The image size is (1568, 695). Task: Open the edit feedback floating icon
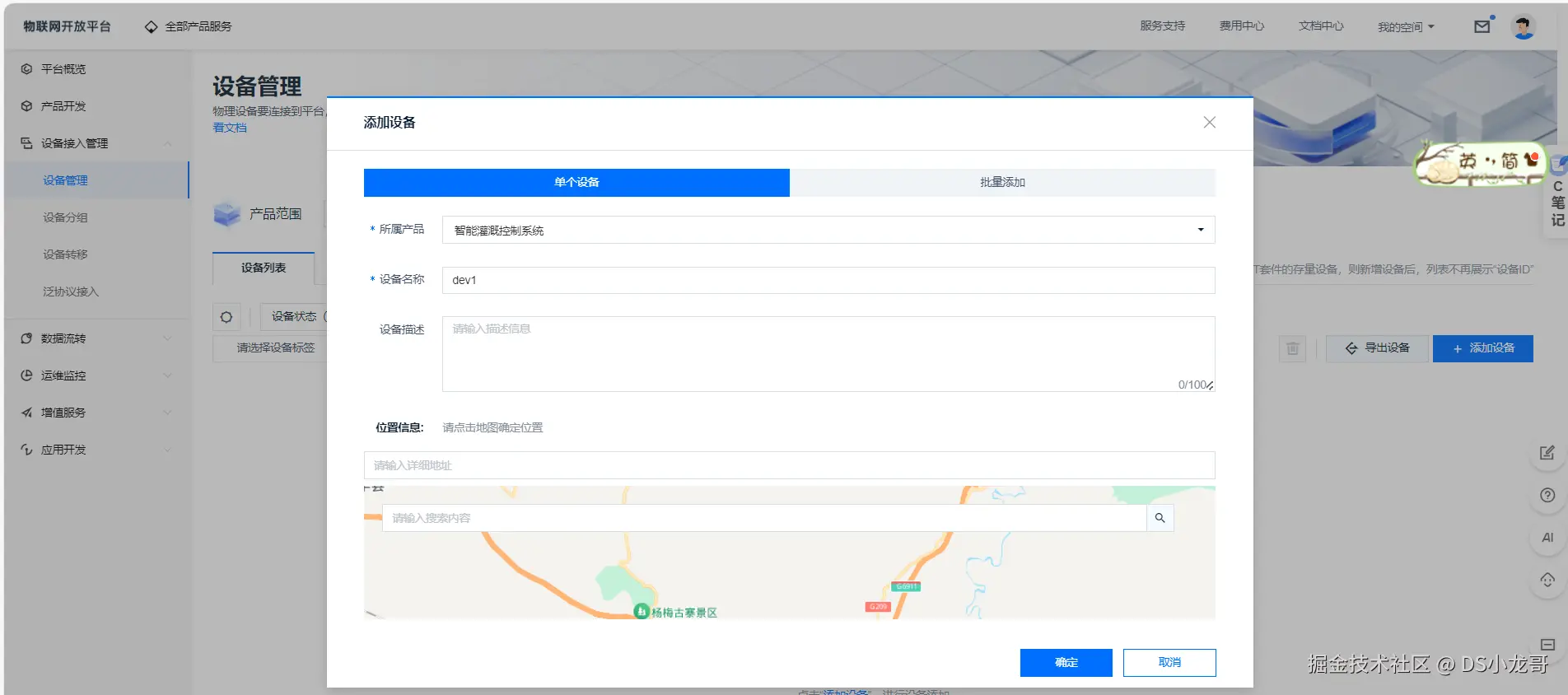coord(1547,453)
